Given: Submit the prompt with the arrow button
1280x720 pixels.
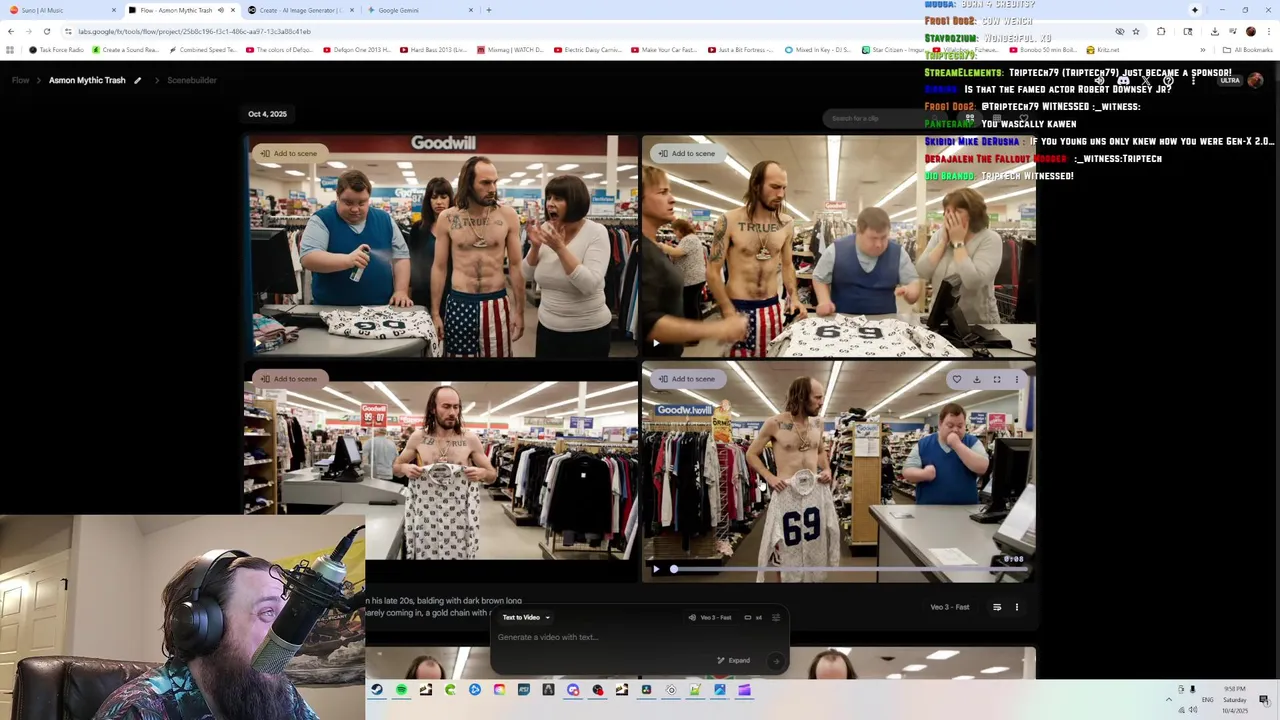Looking at the screenshot, I should (776, 660).
